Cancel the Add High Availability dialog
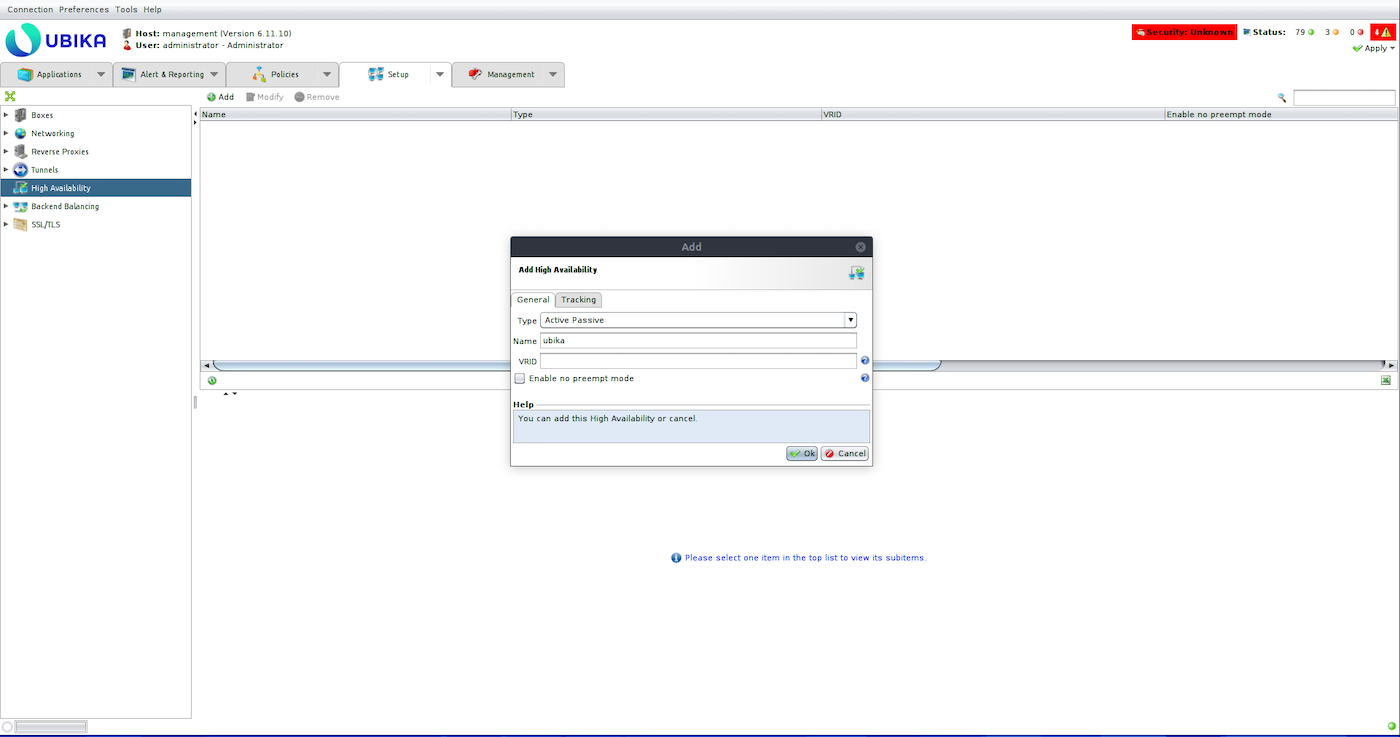The height and width of the screenshot is (737, 1400). pyautogui.click(x=845, y=454)
